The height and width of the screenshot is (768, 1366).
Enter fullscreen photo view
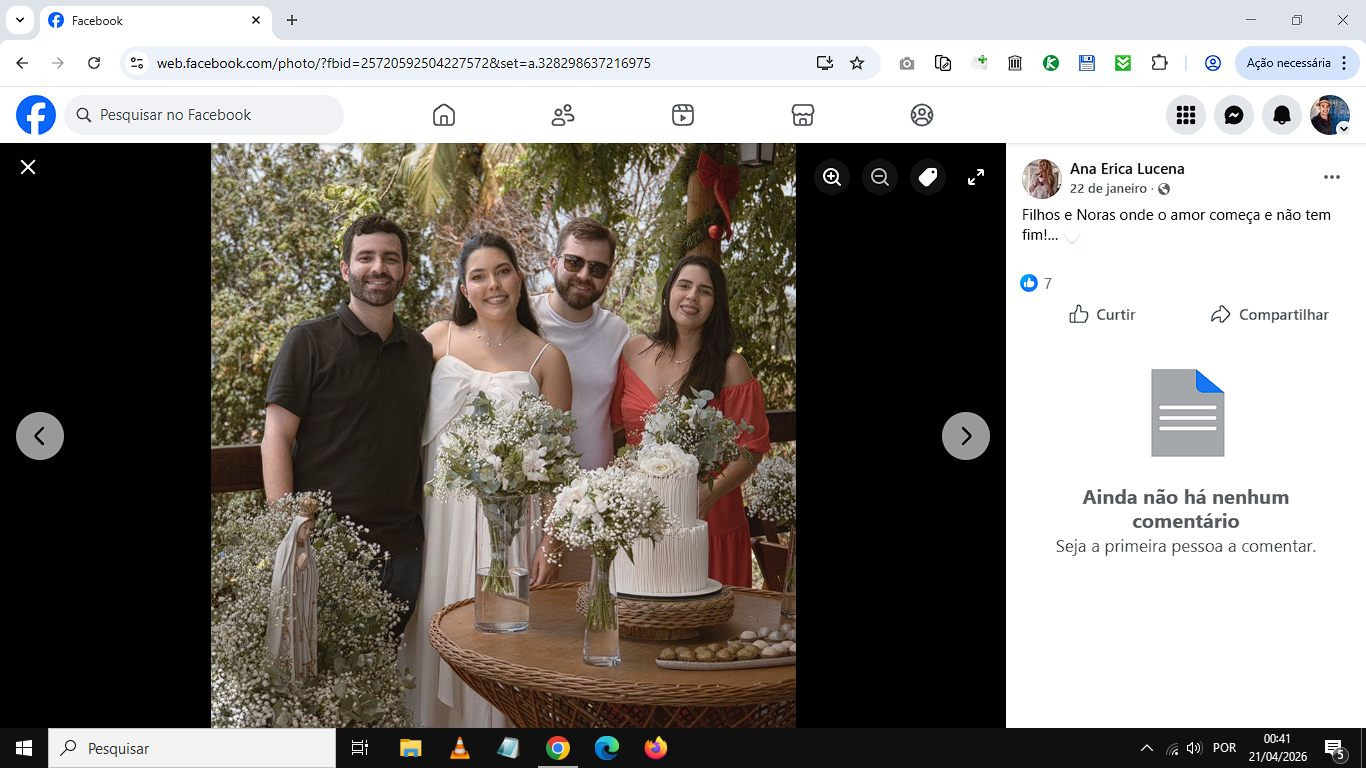[976, 177]
